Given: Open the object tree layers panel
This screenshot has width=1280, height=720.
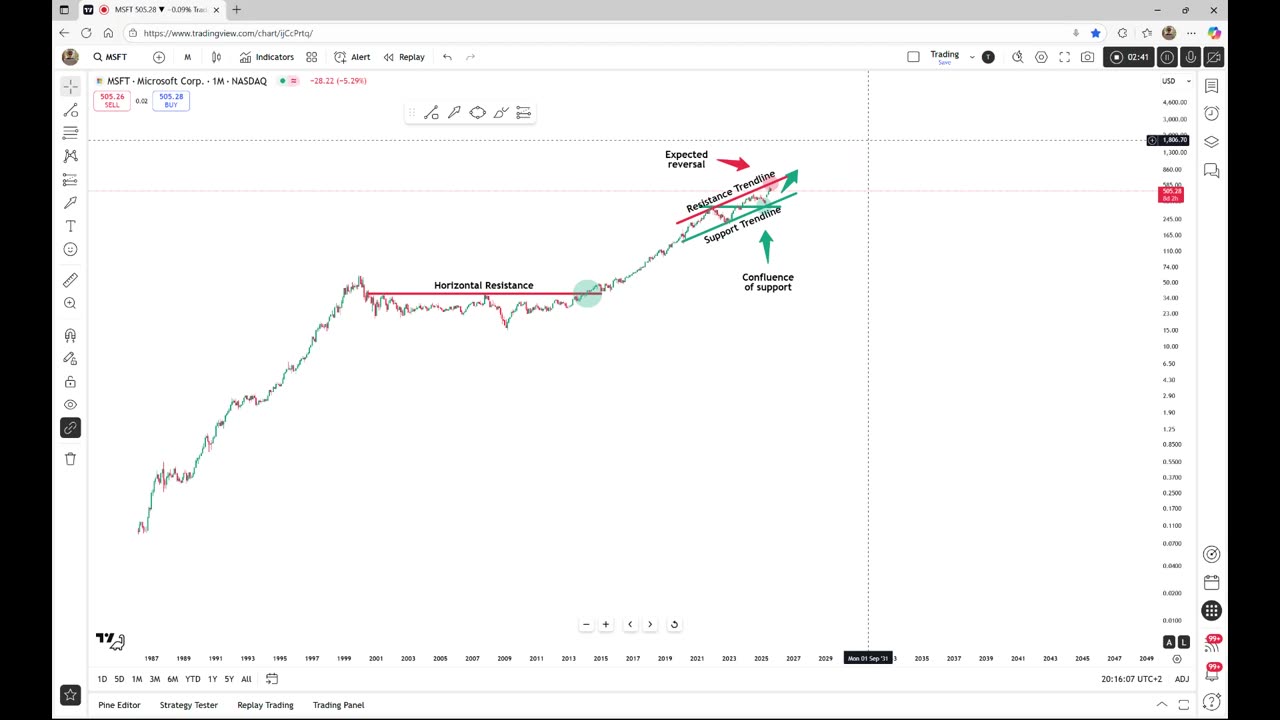Looking at the screenshot, I should click(x=1212, y=141).
